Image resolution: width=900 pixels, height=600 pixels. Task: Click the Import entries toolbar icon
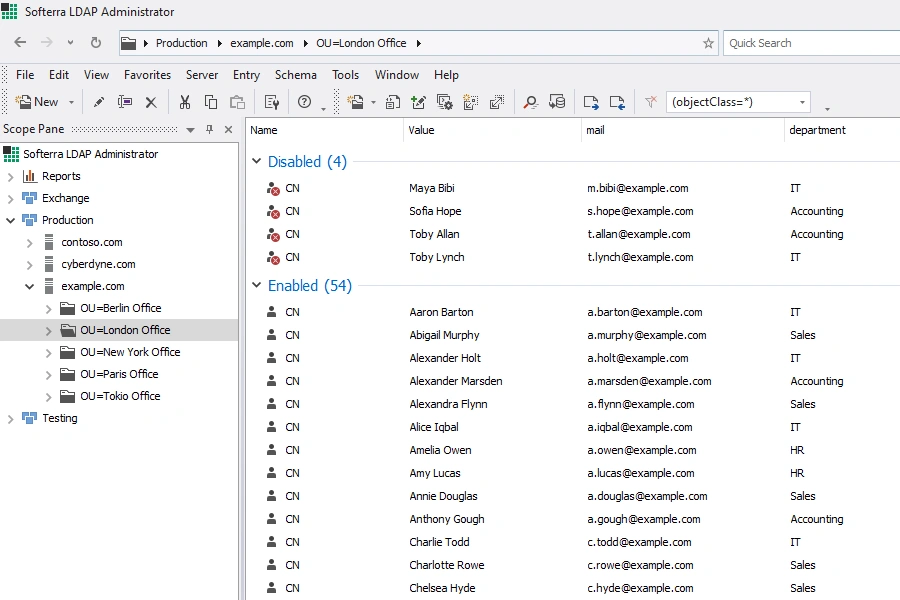pyautogui.click(x=617, y=102)
